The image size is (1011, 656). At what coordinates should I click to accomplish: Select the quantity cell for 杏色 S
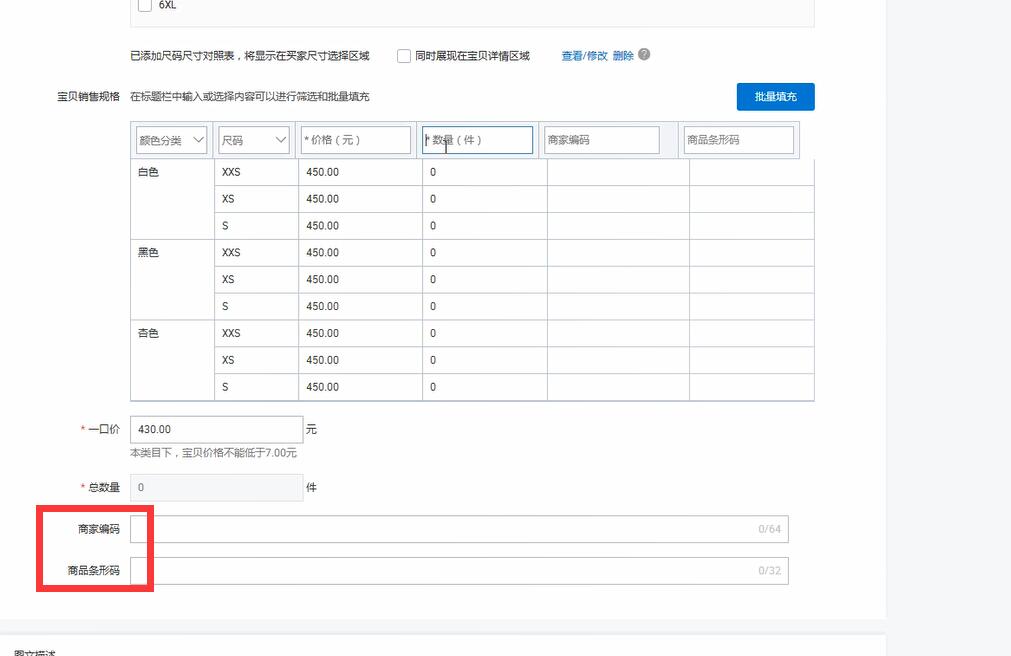pyautogui.click(x=484, y=387)
